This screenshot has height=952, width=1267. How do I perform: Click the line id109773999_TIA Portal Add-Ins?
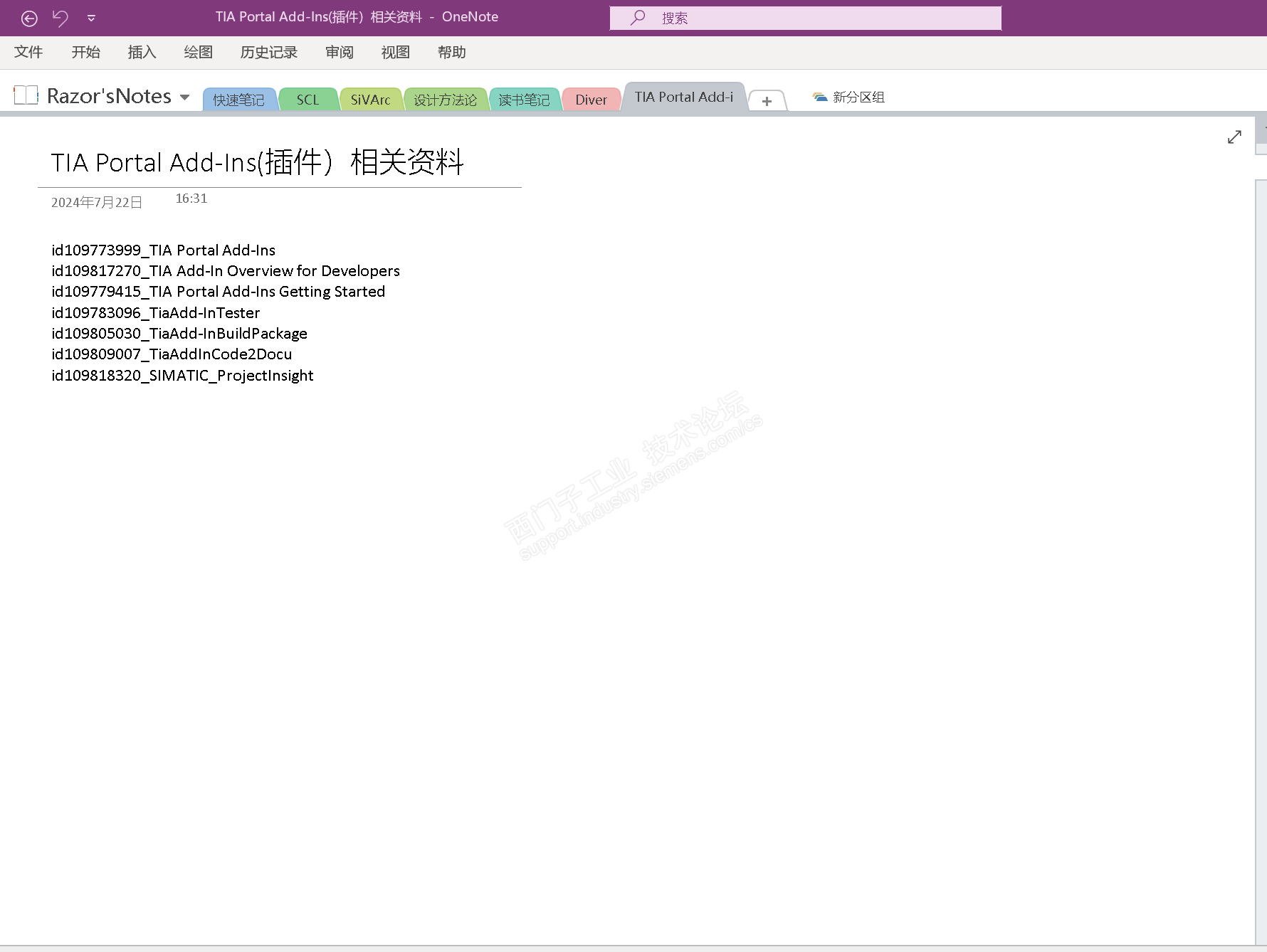163,250
